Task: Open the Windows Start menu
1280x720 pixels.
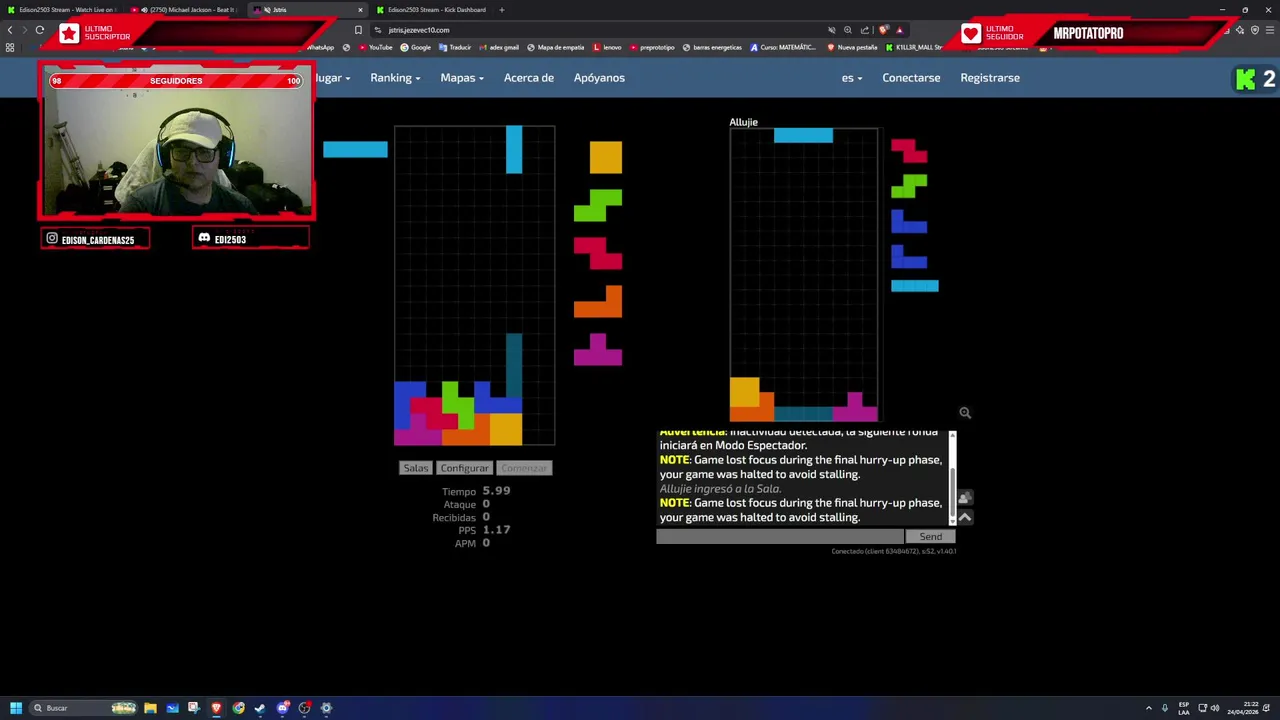Action: pos(15,708)
